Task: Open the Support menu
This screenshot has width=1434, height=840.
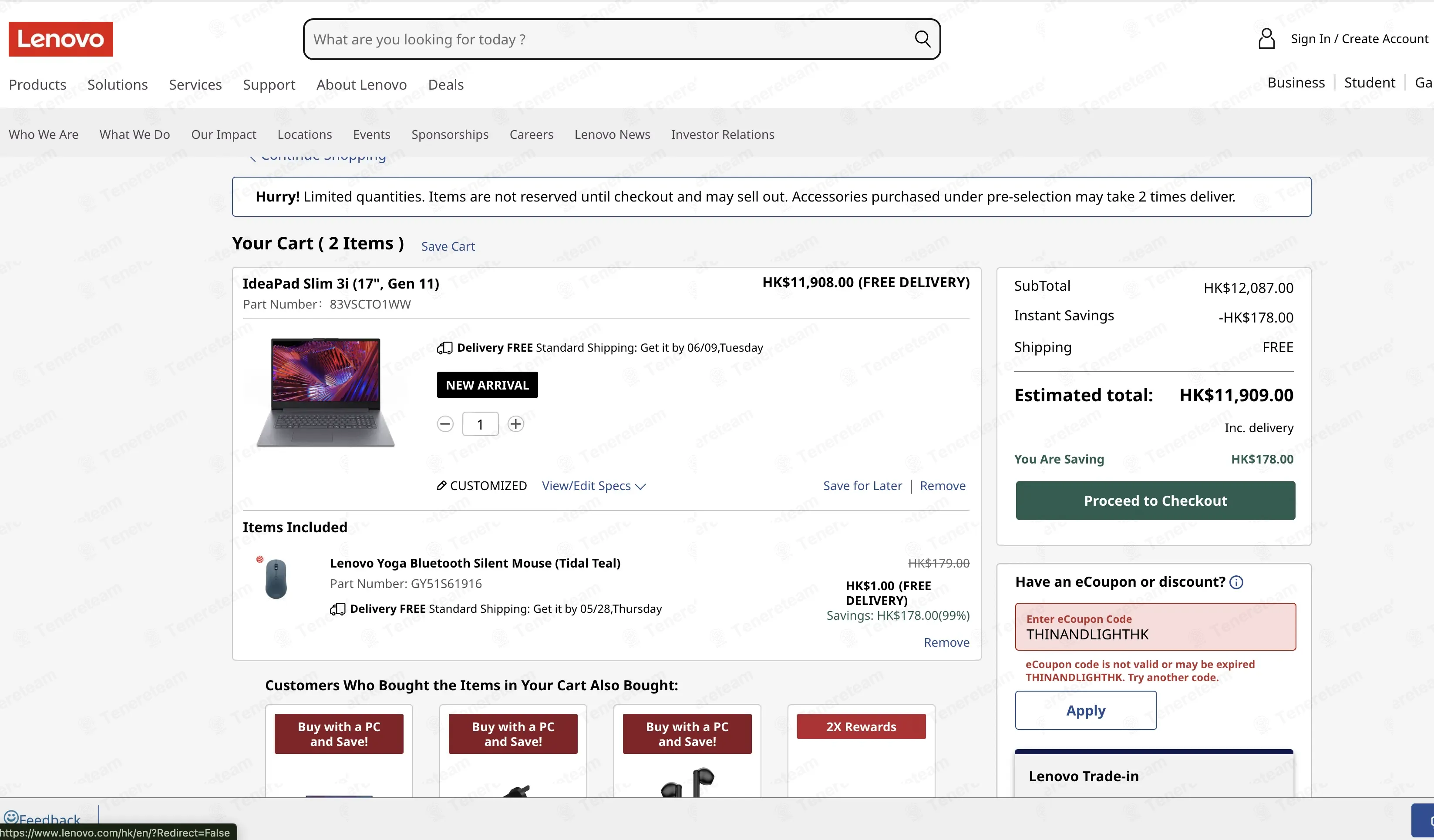Action: [269, 84]
